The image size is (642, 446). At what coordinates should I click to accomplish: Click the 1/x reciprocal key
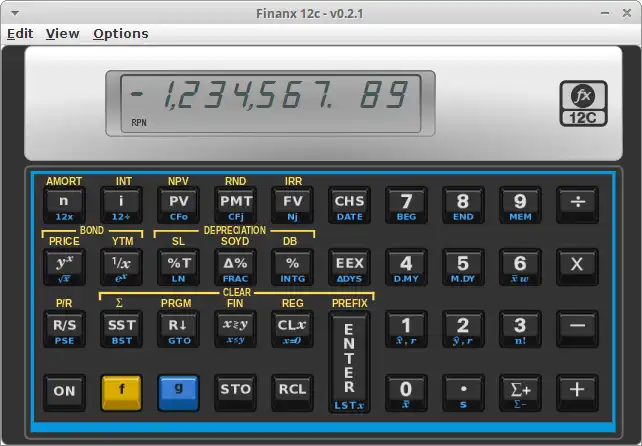pyautogui.click(x=121, y=267)
